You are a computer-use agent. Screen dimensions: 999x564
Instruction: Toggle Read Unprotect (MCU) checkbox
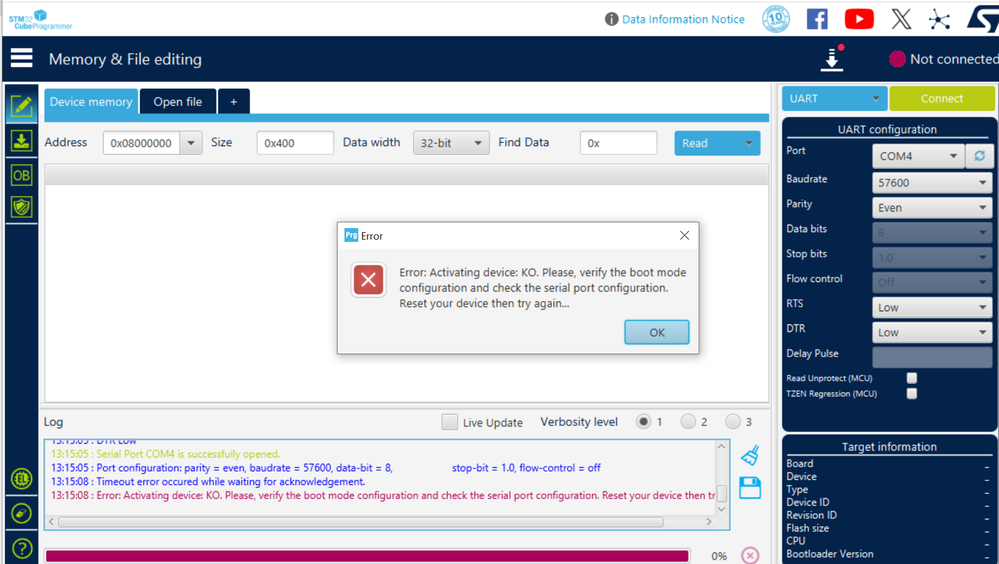click(x=912, y=378)
